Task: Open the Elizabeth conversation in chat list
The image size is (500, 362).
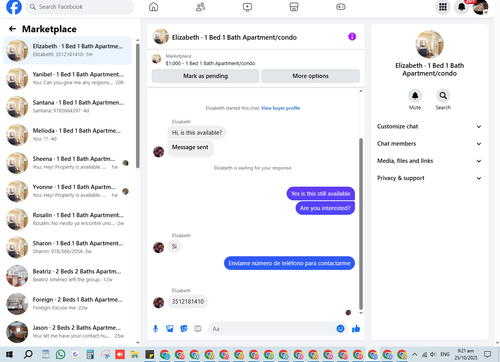Action: click(67, 50)
